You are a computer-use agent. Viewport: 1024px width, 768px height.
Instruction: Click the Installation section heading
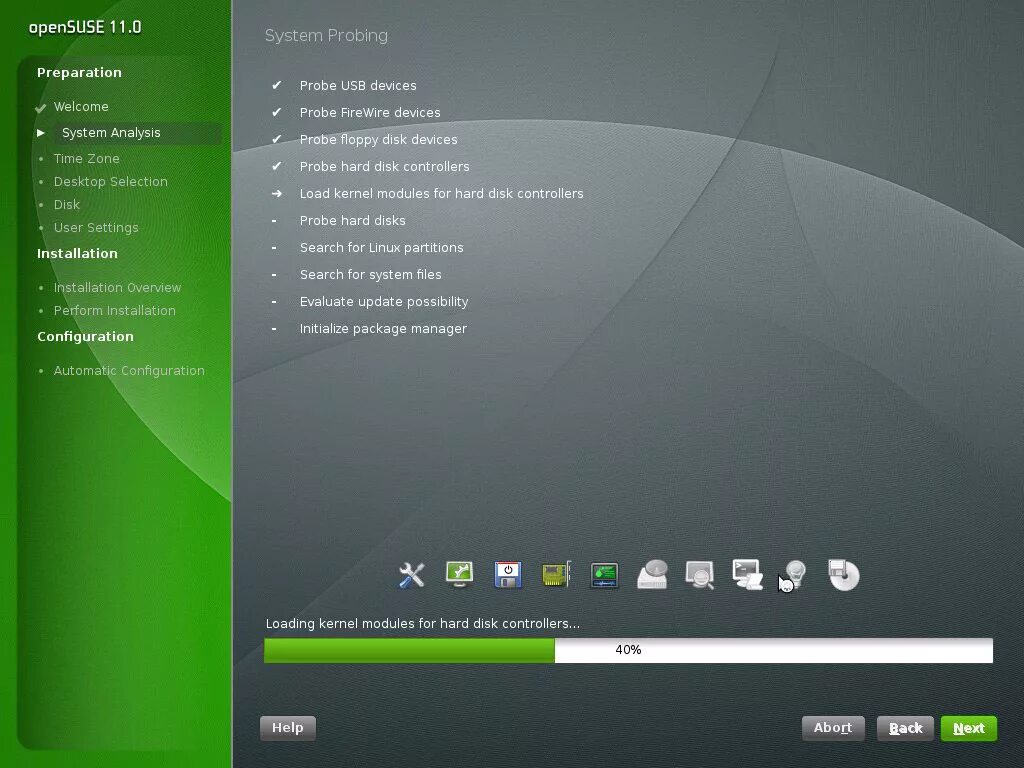[x=77, y=253]
